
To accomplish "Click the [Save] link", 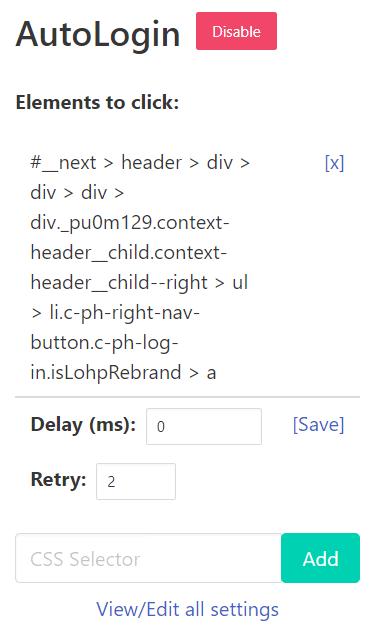I will 319,425.
